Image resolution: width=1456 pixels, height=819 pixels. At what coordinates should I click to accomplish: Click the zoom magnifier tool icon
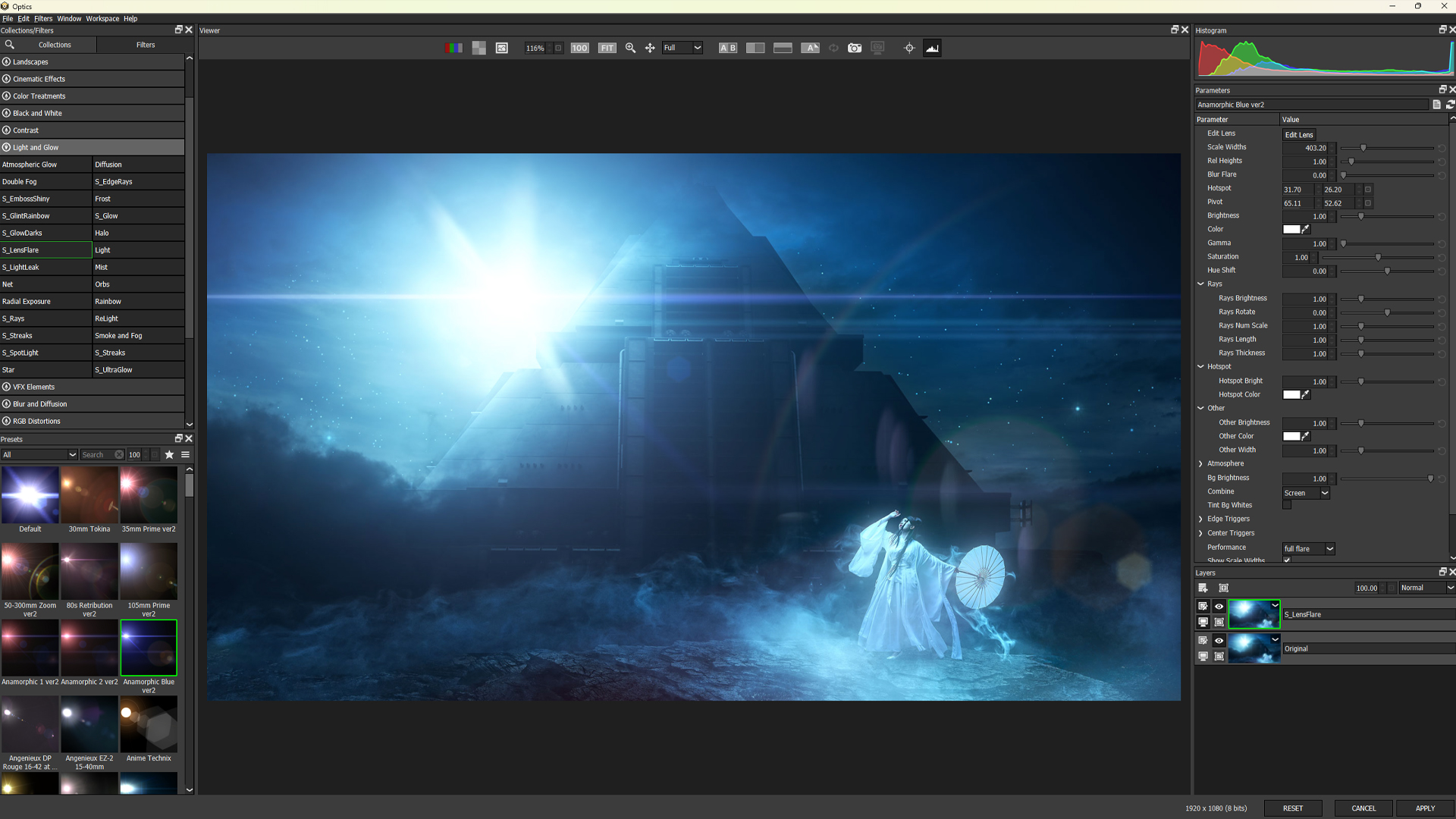[x=630, y=48]
